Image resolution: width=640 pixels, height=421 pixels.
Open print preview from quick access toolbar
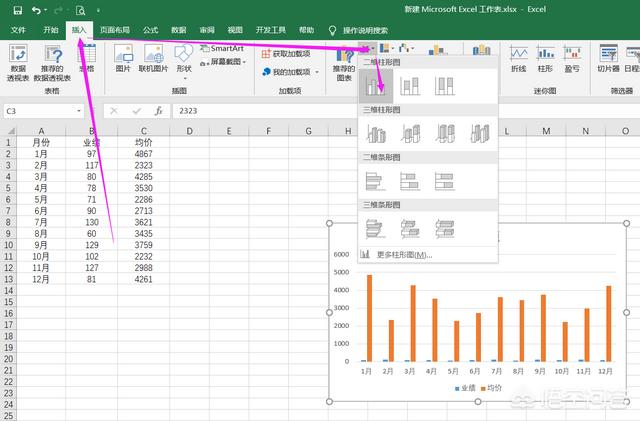coord(80,10)
